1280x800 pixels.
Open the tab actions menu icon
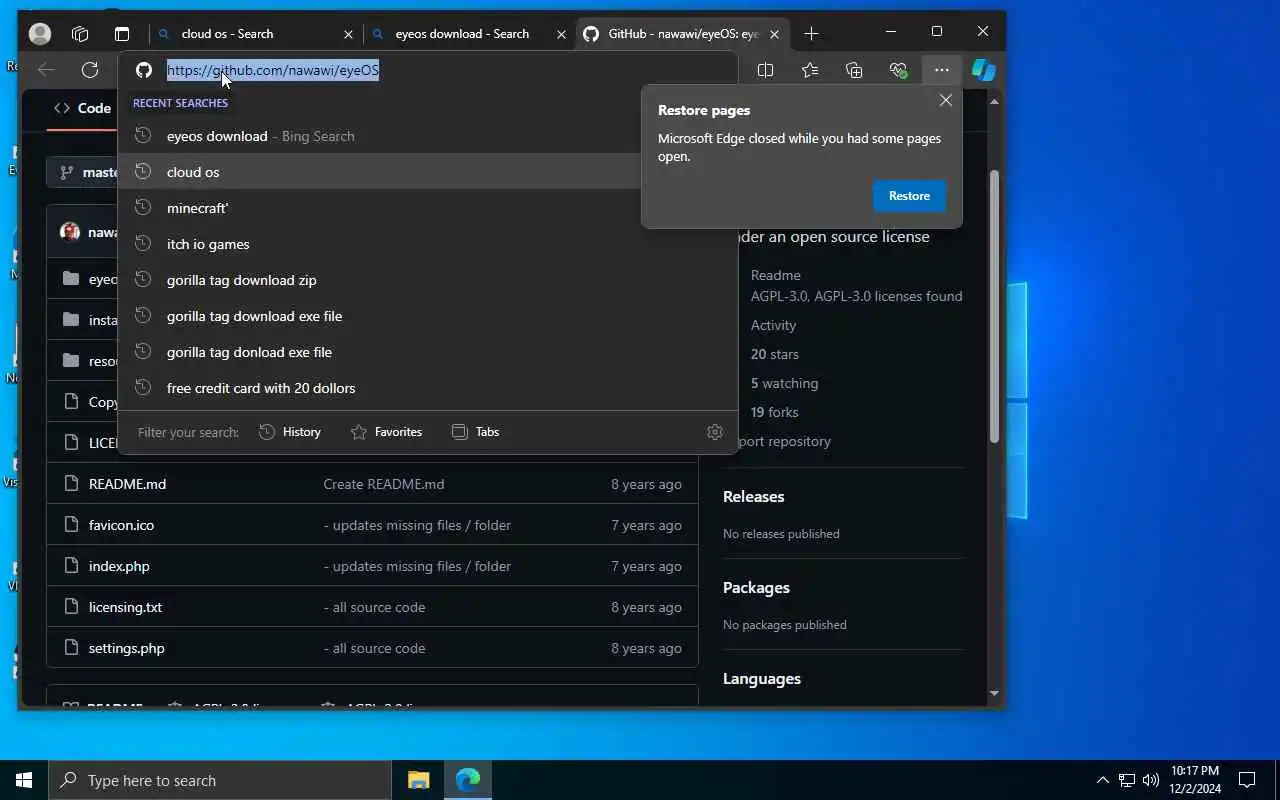point(122,34)
